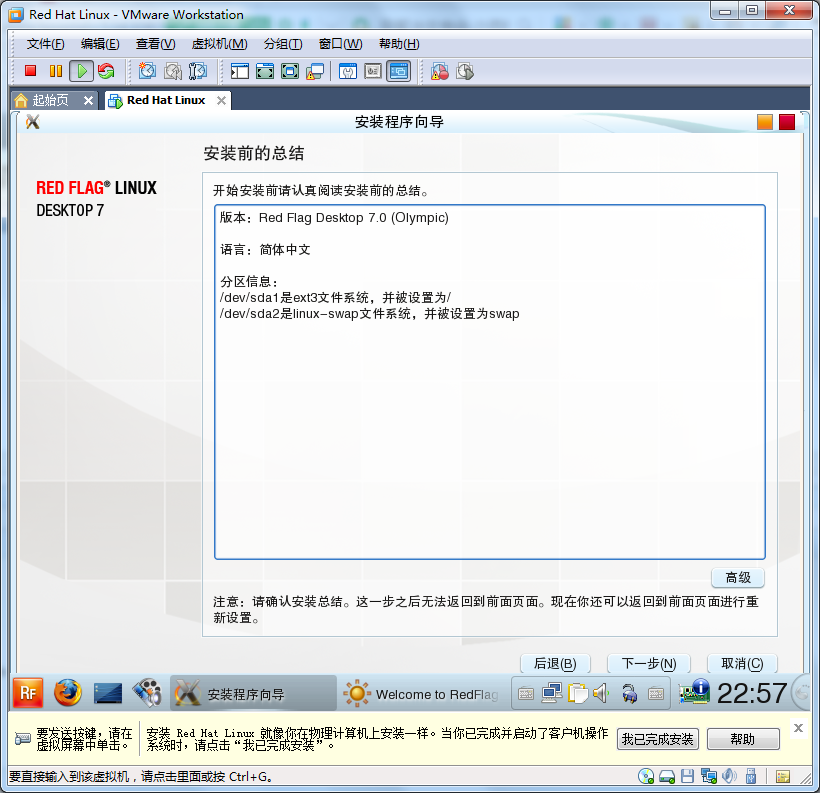This screenshot has width=820, height=793.
Task: Click the Quick Switch mode icon
Action: coord(290,71)
